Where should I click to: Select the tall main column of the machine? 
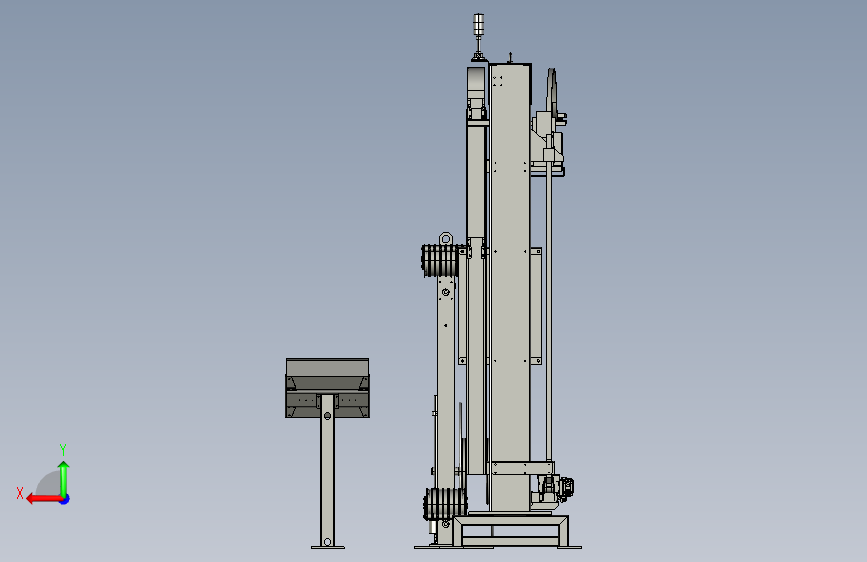click(510, 288)
